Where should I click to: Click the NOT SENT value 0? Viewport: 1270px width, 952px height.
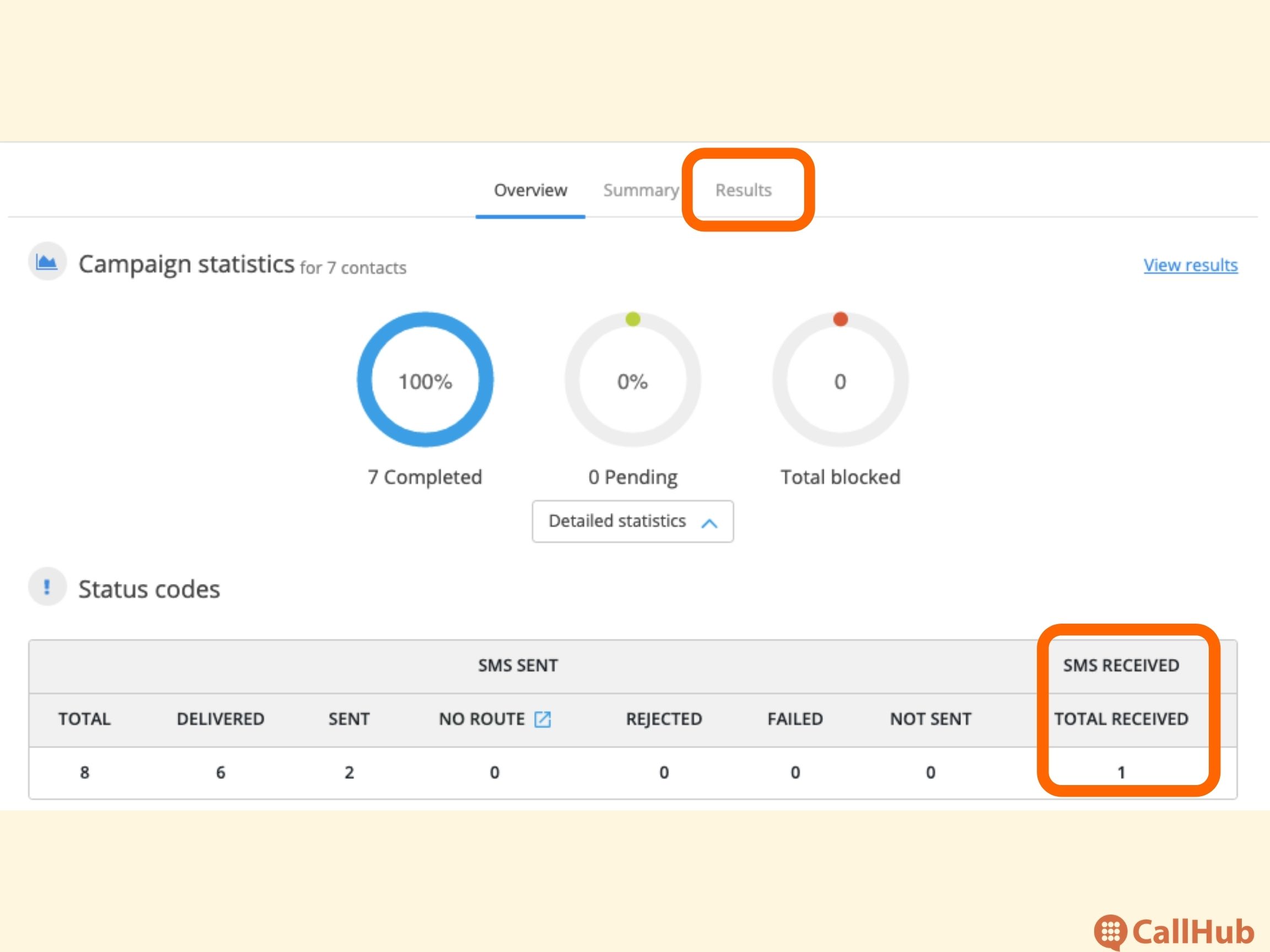coord(930,772)
